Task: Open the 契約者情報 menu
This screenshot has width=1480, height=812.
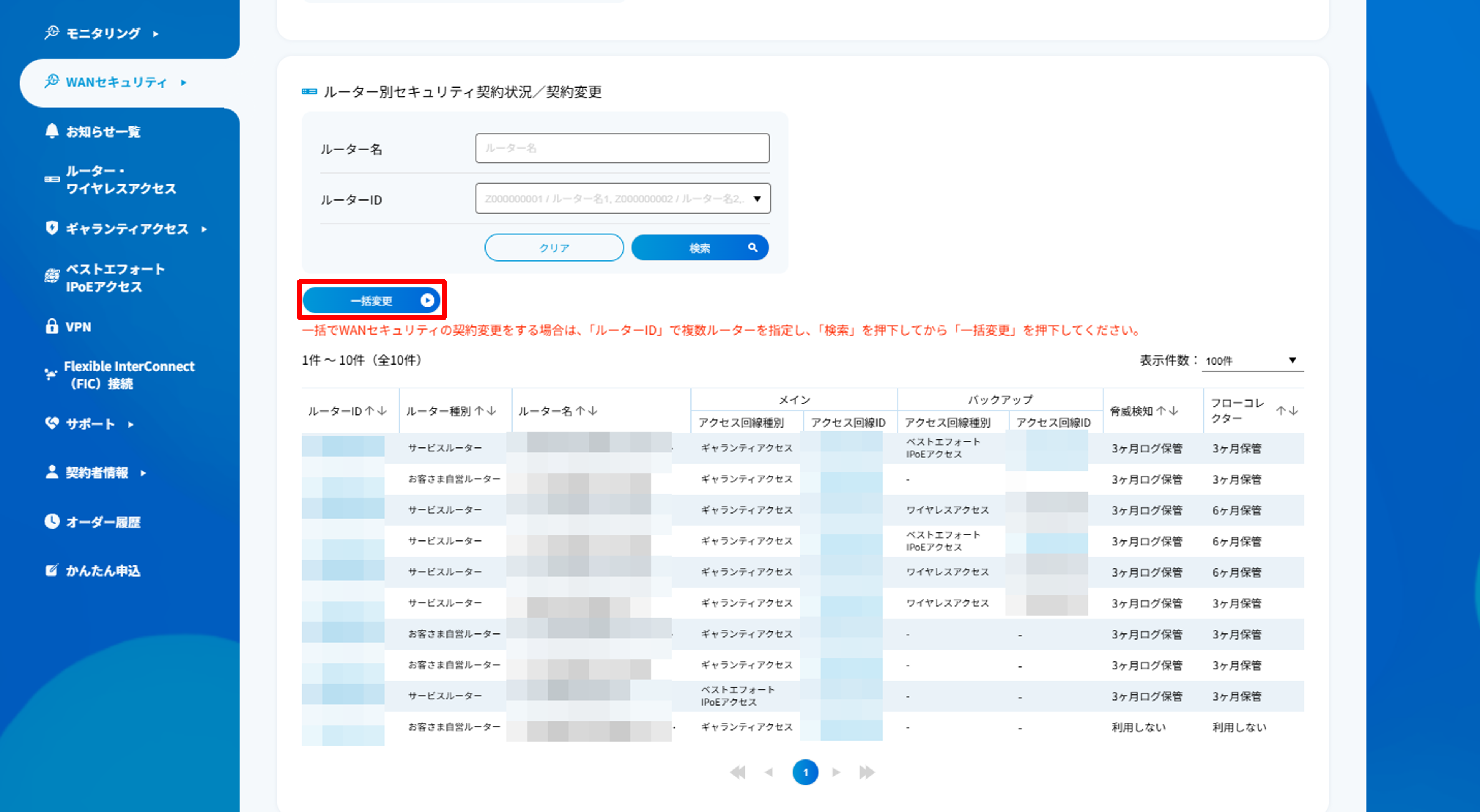Action: pyautogui.click(x=98, y=472)
